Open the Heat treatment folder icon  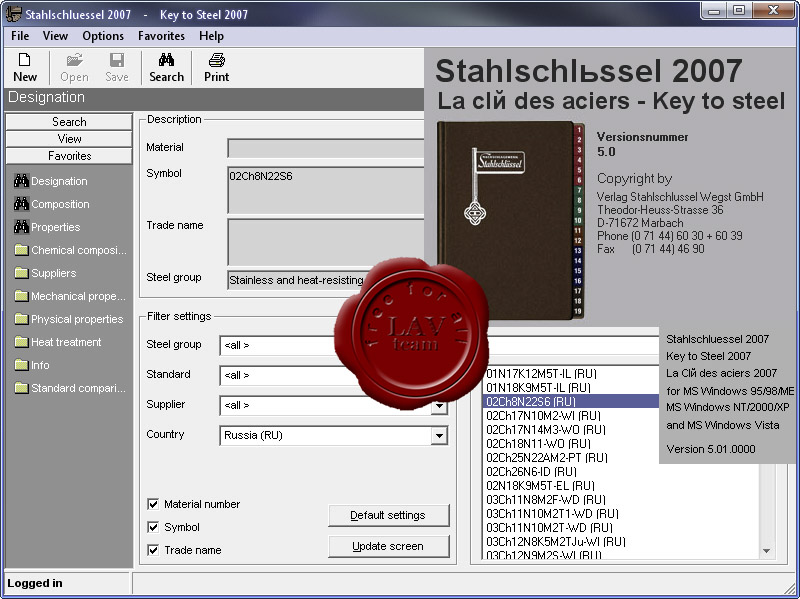click(x=21, y=342)
